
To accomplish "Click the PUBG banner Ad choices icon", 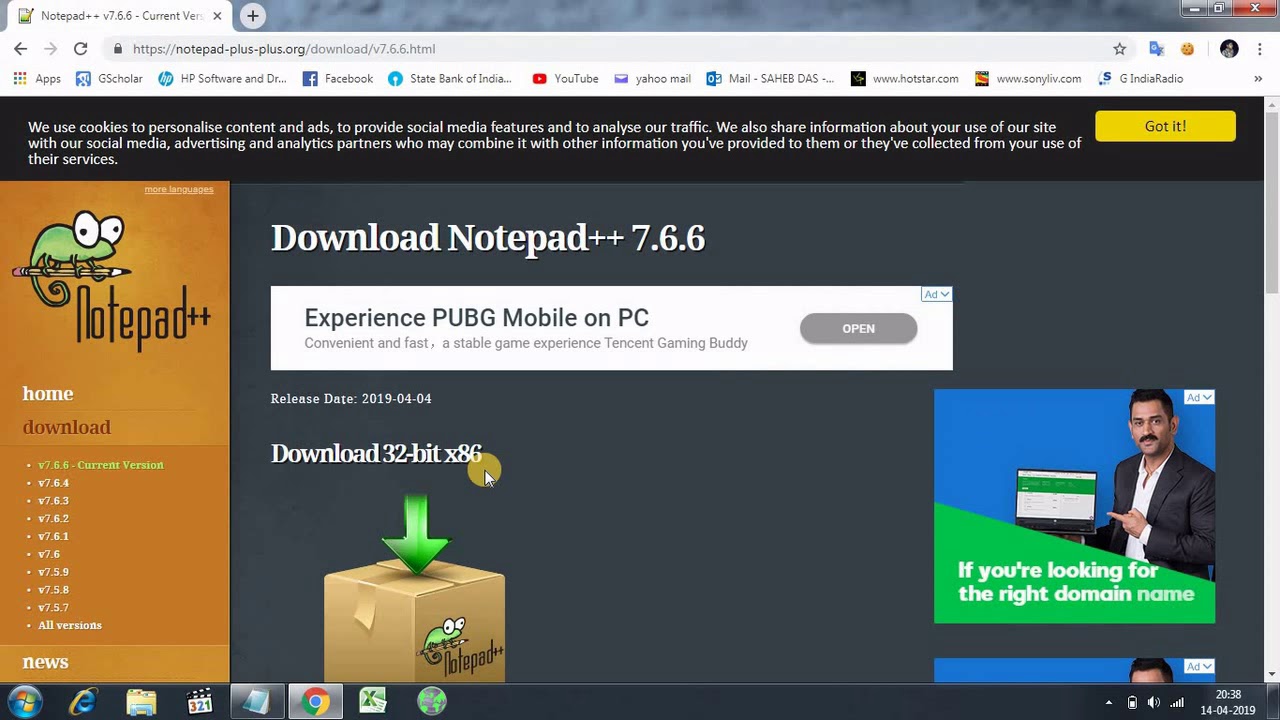I will pyautogui.click(x=937, y=294).
